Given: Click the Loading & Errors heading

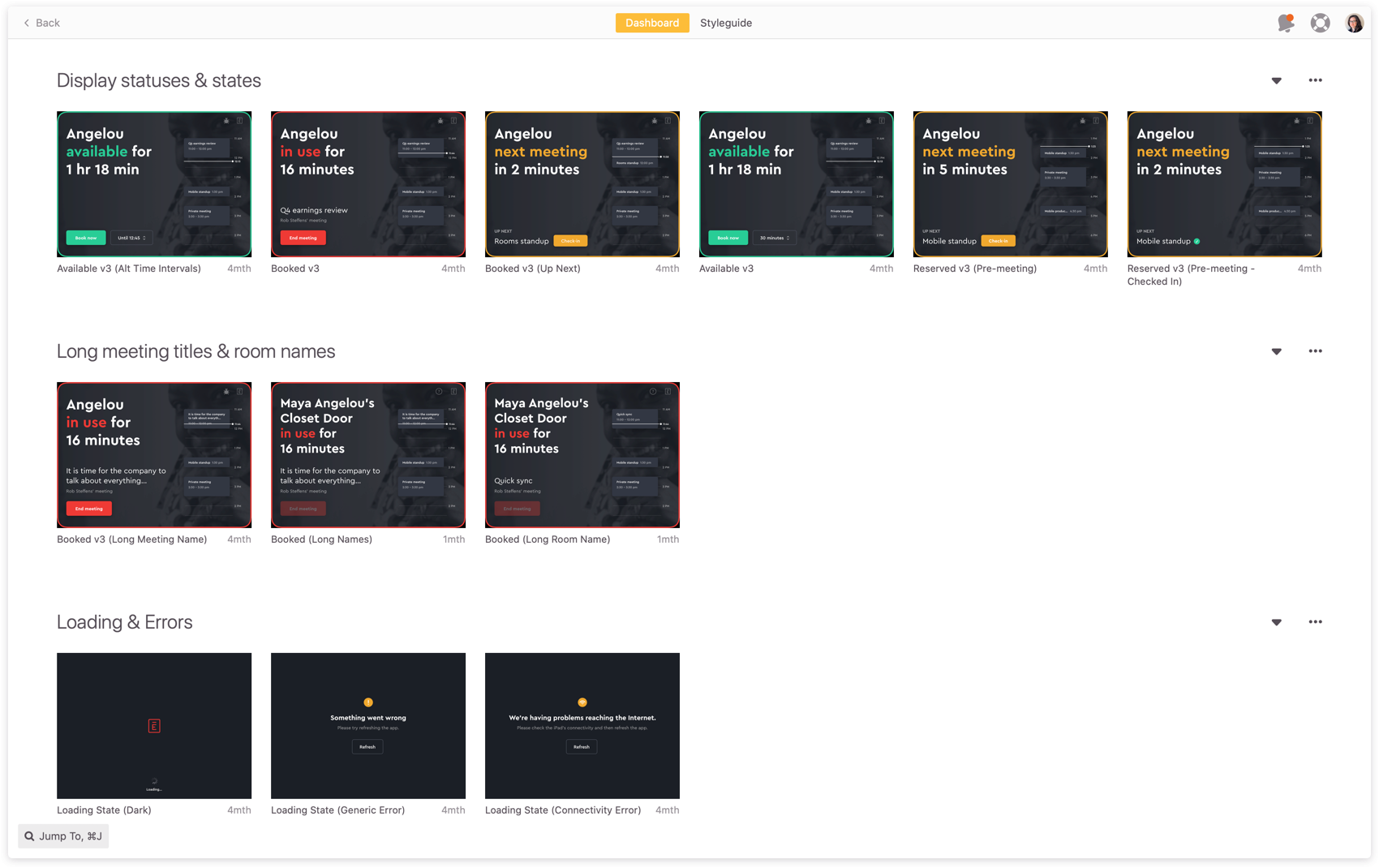Looking at the screenshot, I should tap(125, 622).
